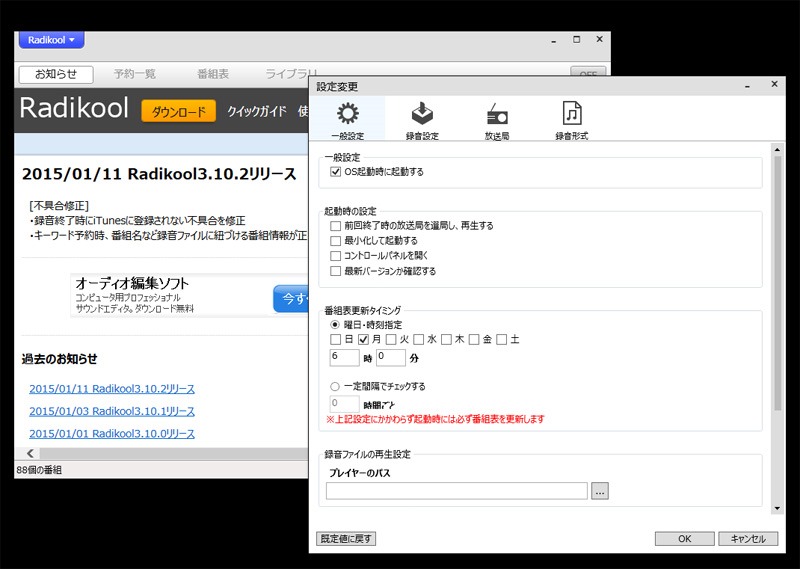Click the settings dialog scroll up arrow
Screen dimensions: 800x569
tap(777, 150)
